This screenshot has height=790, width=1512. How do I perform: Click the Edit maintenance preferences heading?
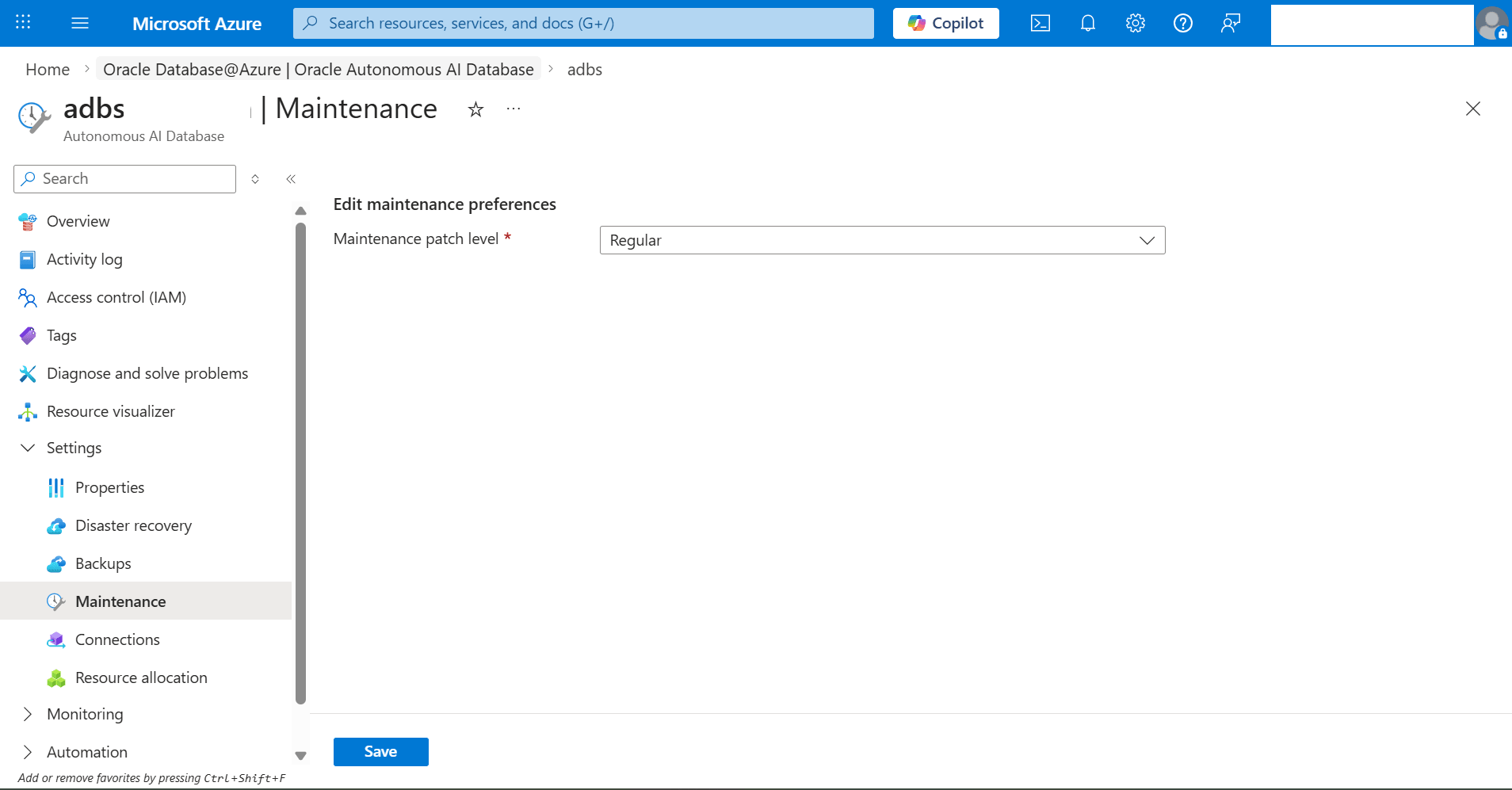point(445,204)
